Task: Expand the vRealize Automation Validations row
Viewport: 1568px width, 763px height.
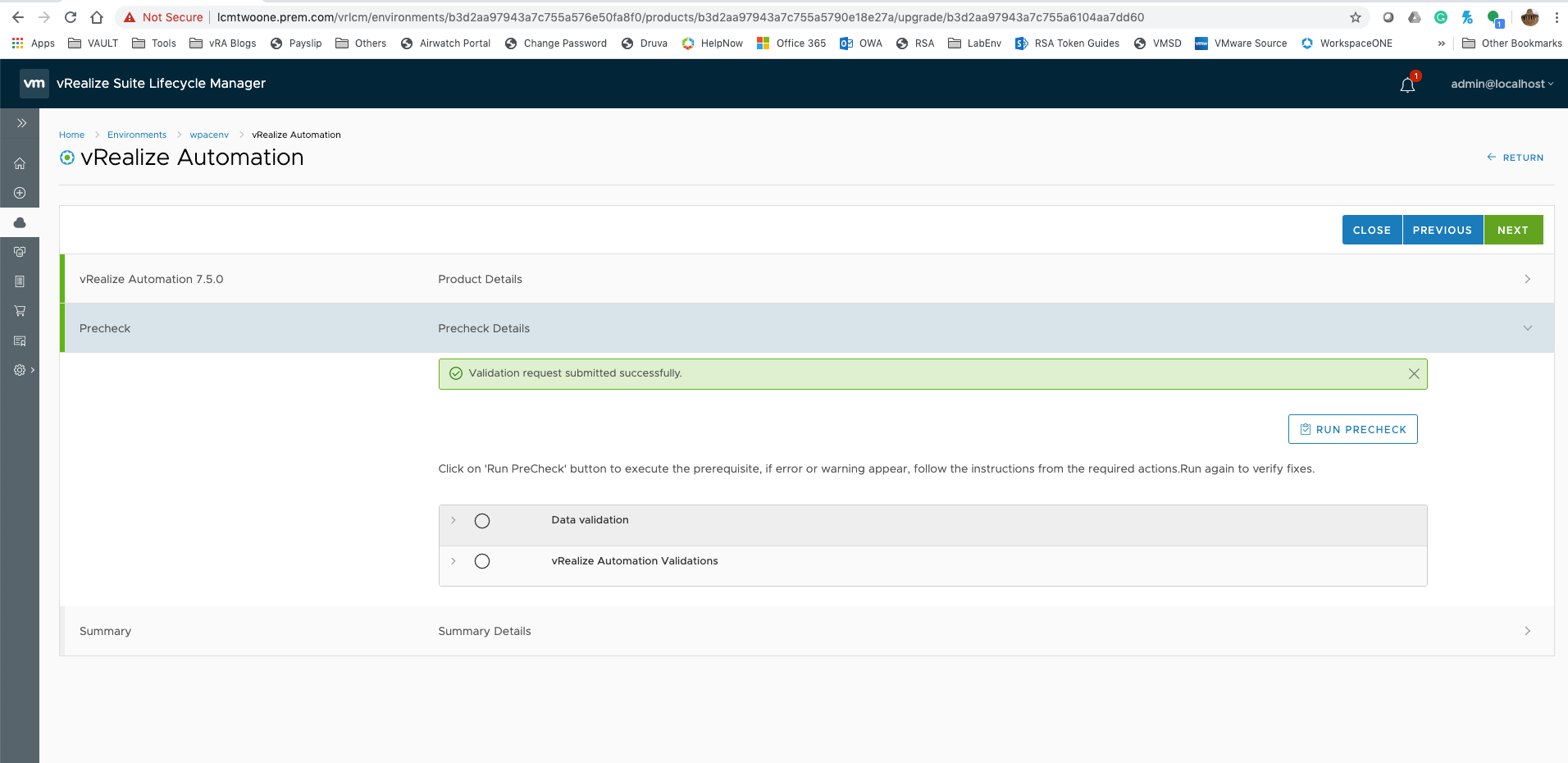Action: 453,561
